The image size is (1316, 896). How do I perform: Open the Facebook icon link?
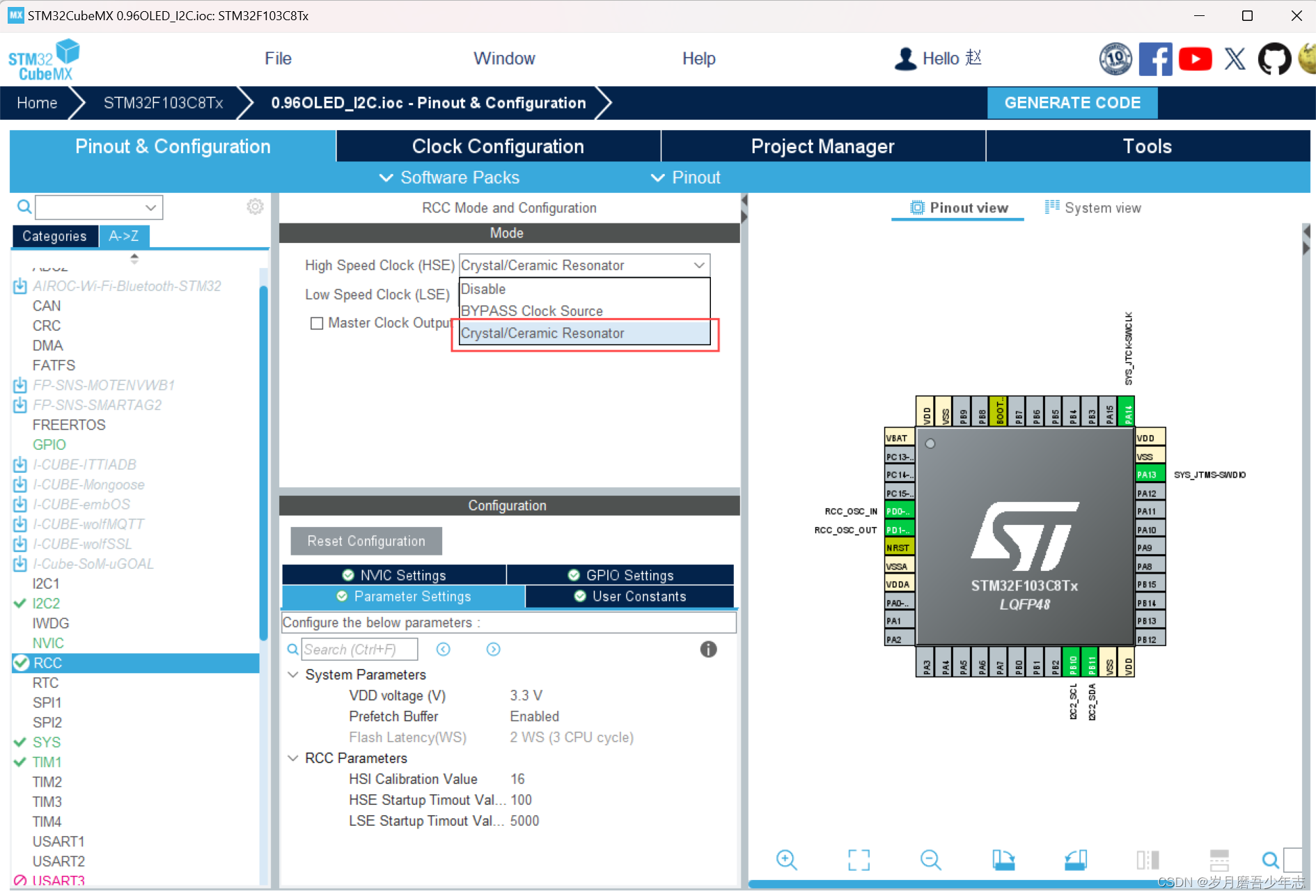pos(1155,58)
